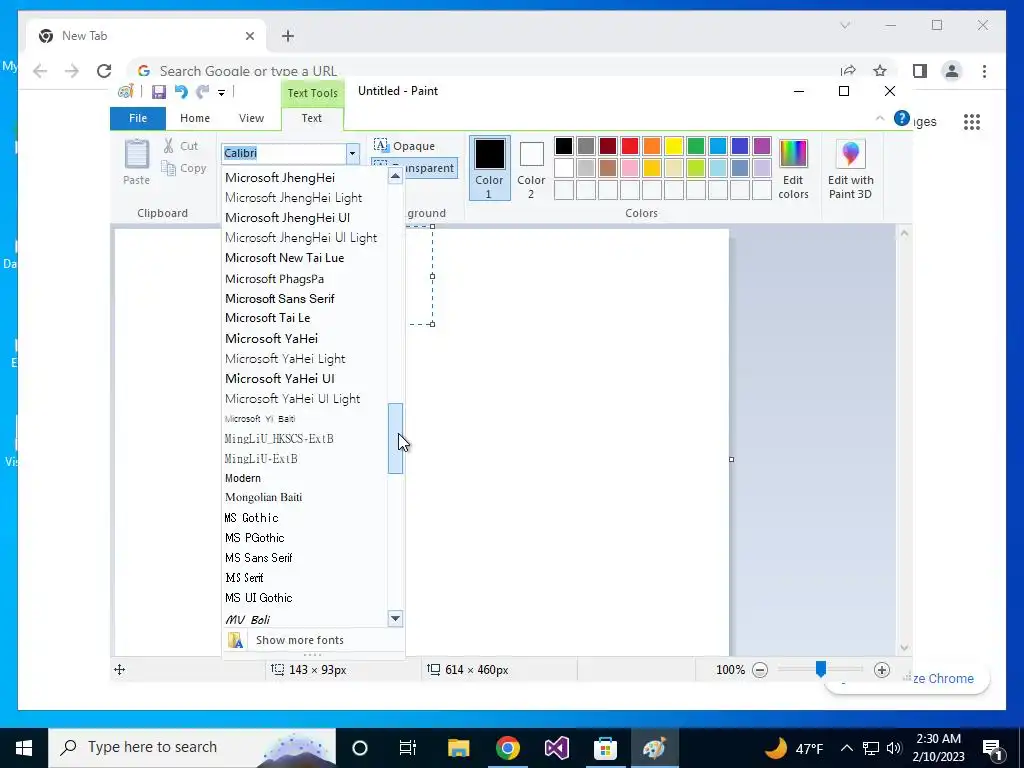This screenshot has height=768, width=1024.
Task: Bookmark this tab star icon in Chrome
Action: click(x=880, y=71)
